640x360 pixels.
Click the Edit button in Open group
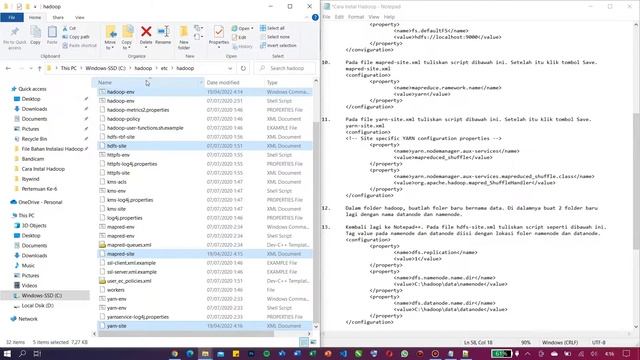click(239, 37)
